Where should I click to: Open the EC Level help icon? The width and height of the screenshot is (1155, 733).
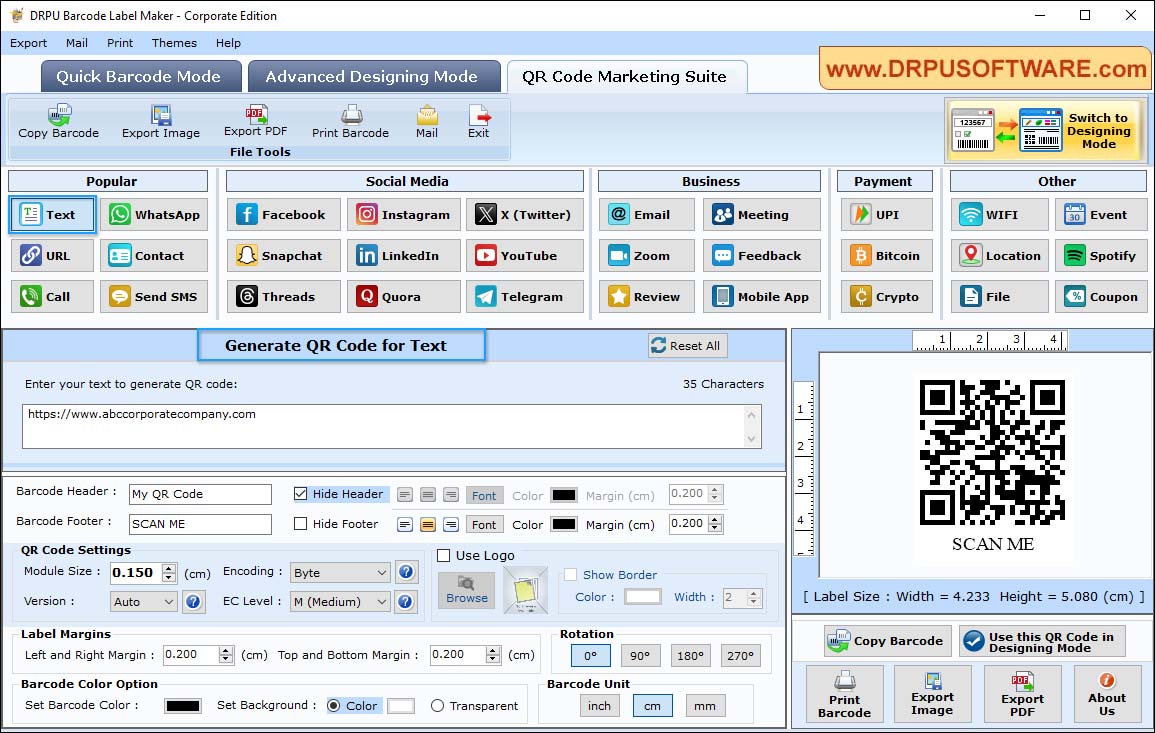pos(405,601)
